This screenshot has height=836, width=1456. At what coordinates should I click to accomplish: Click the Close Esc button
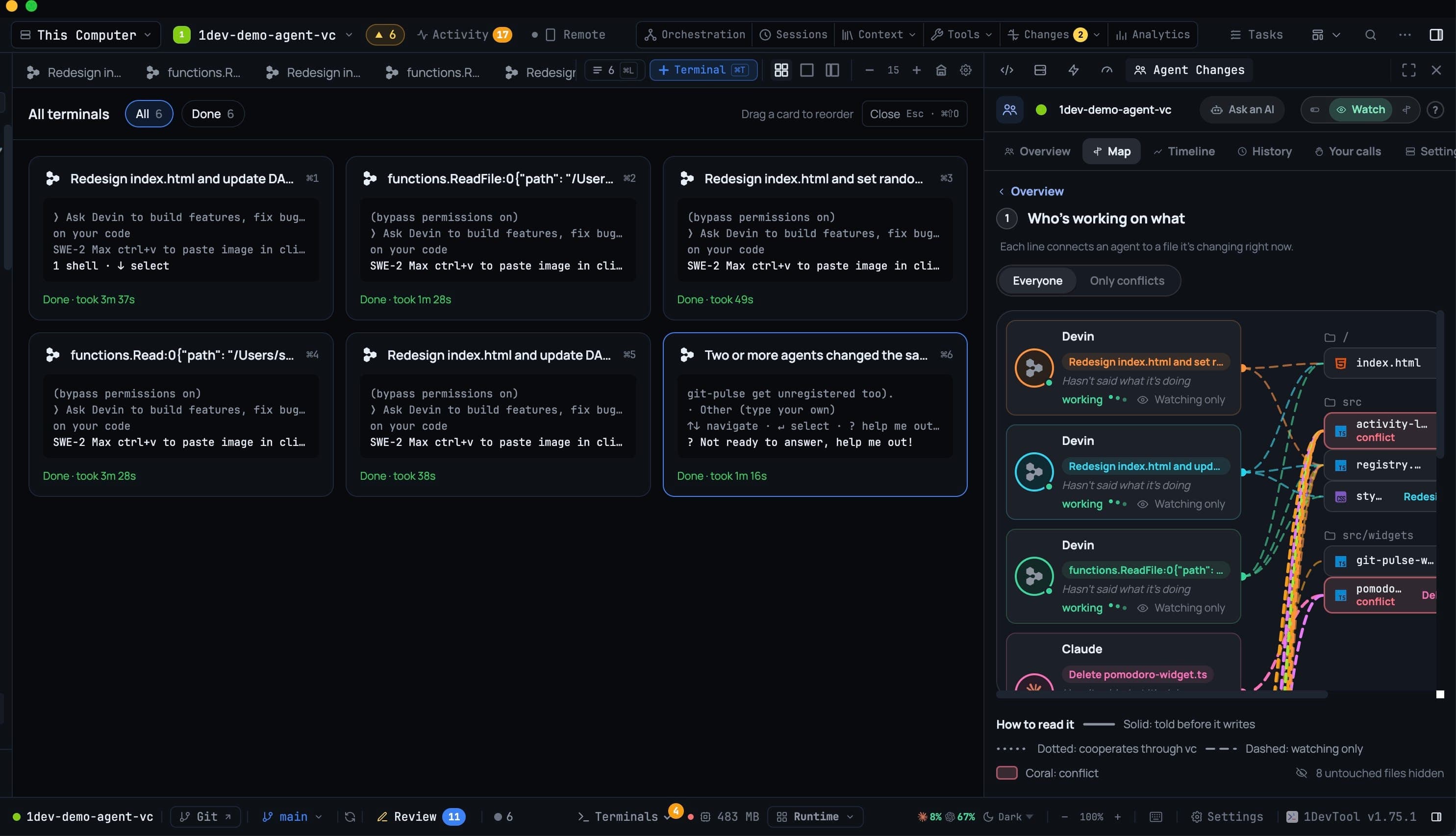point(914,114)
